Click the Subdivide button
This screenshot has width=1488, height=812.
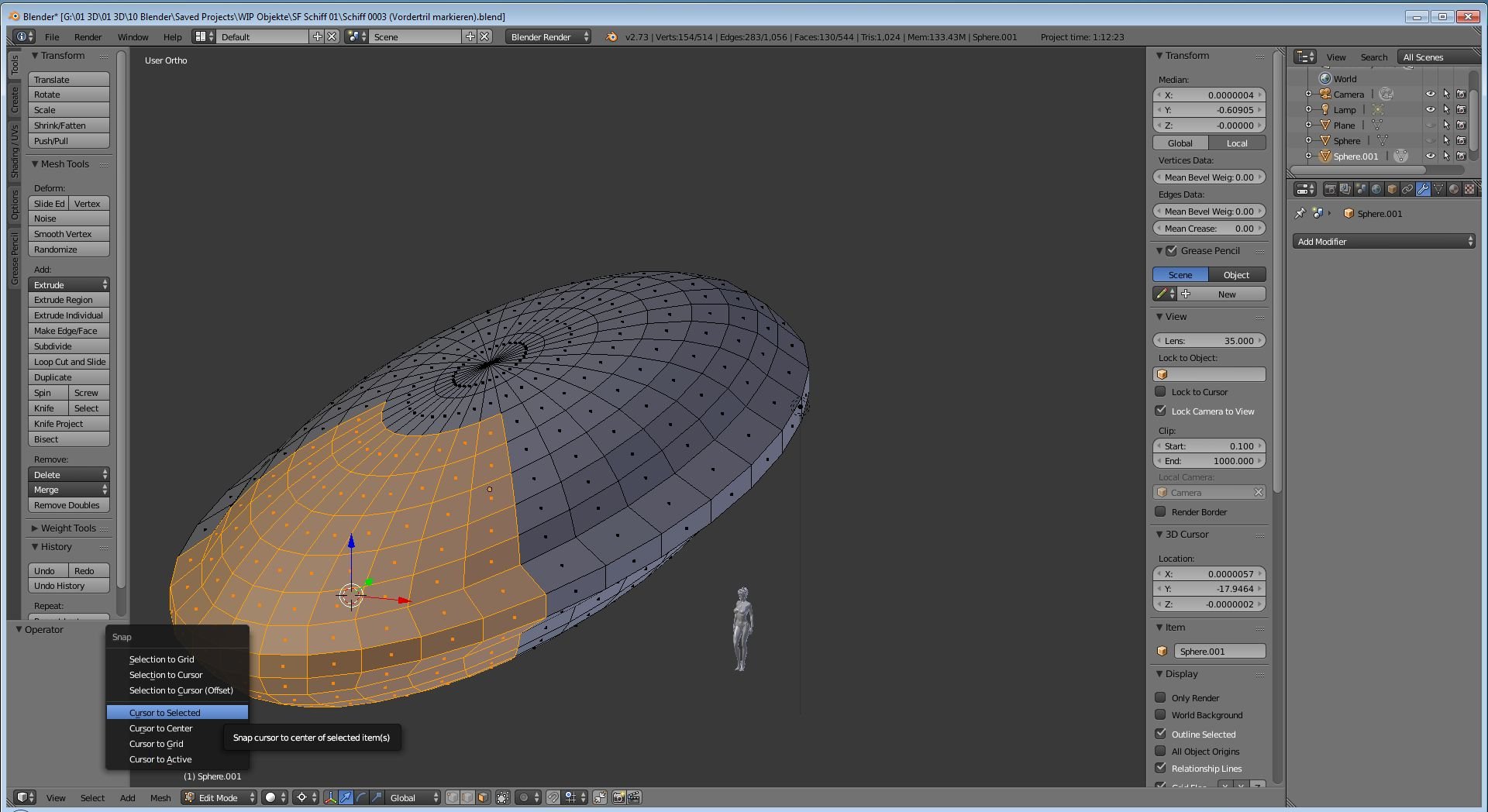(68, 346)
